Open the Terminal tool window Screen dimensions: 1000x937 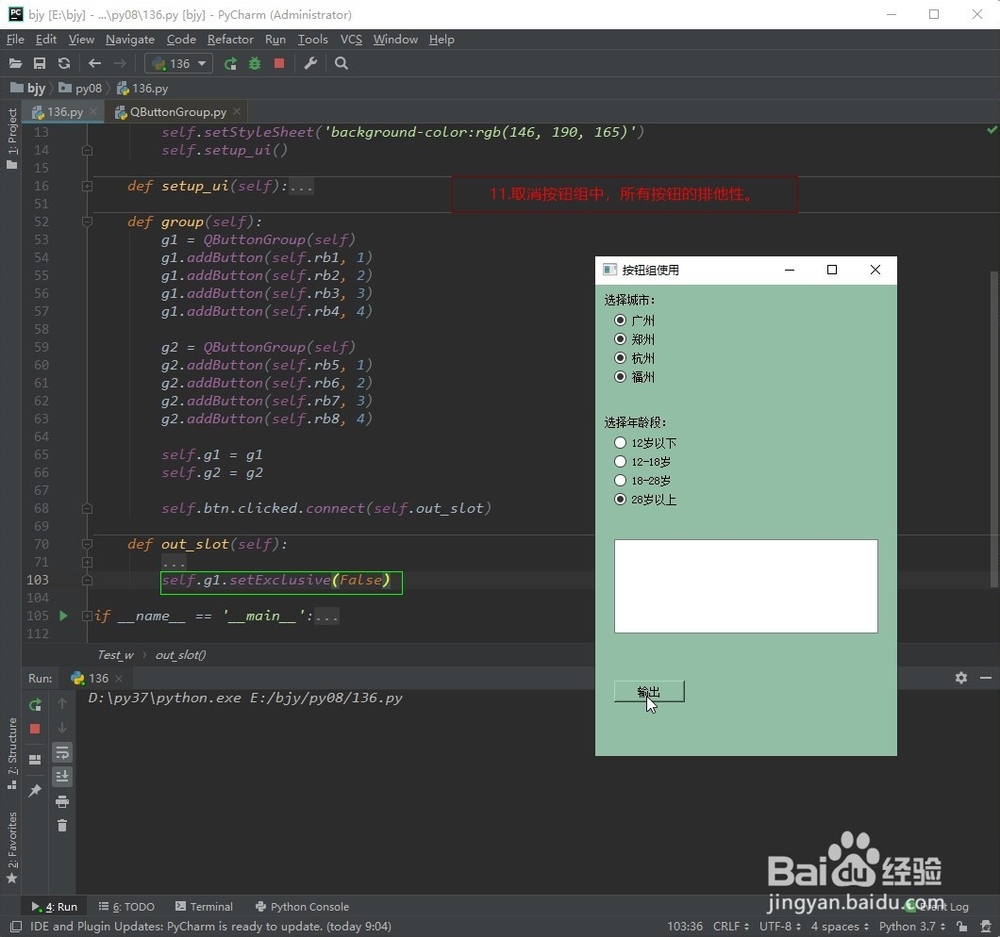coord(204,906)
